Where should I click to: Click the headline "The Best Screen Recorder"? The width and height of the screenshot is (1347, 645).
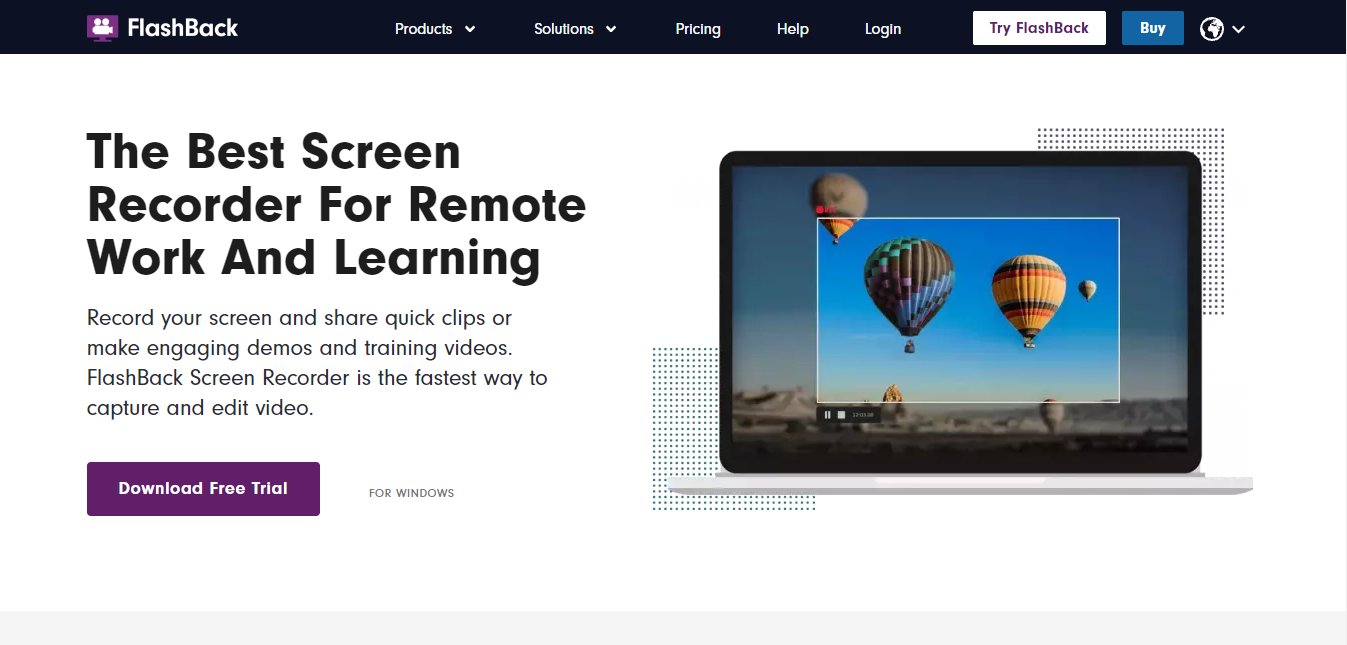coord(337,205)
